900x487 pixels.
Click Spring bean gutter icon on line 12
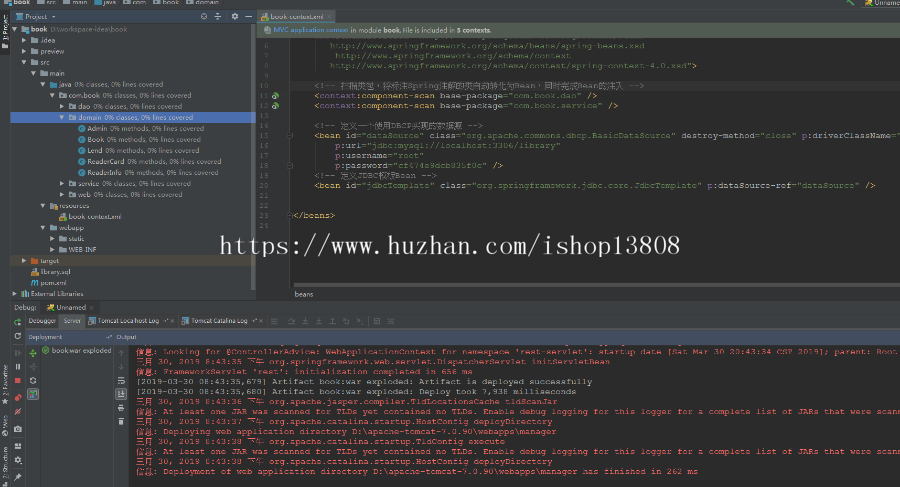276,106
